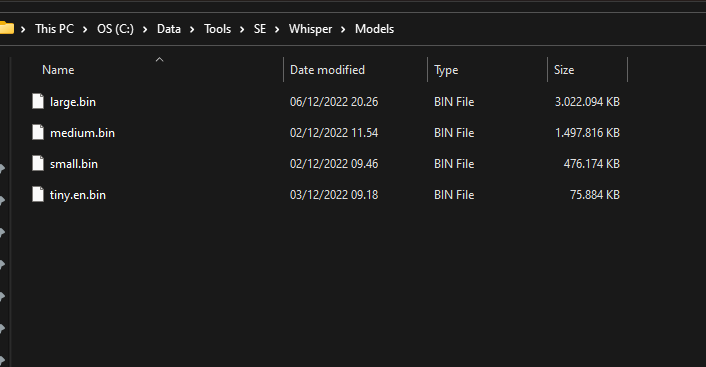Click the size 476.174 KB
Viewport: 706px width, 367px height.
(x=592, y=164)
